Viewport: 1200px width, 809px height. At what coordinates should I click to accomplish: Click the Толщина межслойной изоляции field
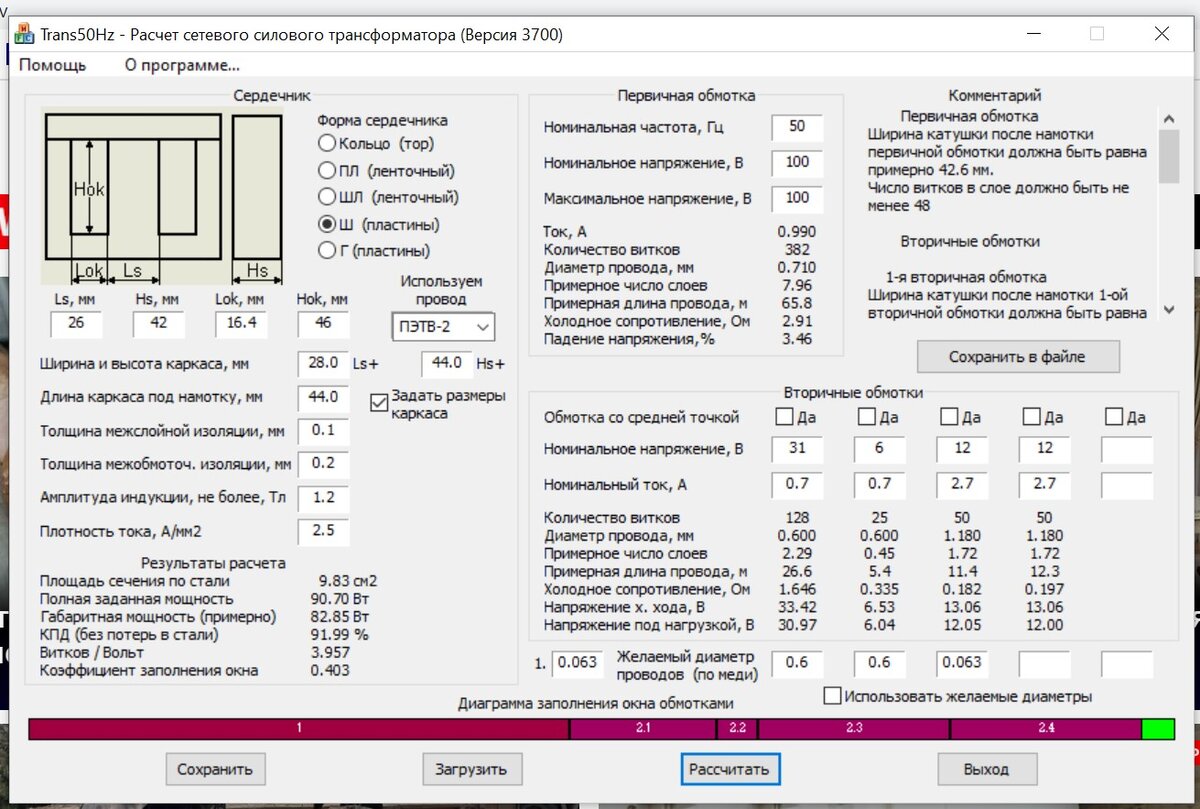click(x=323, y=431)
